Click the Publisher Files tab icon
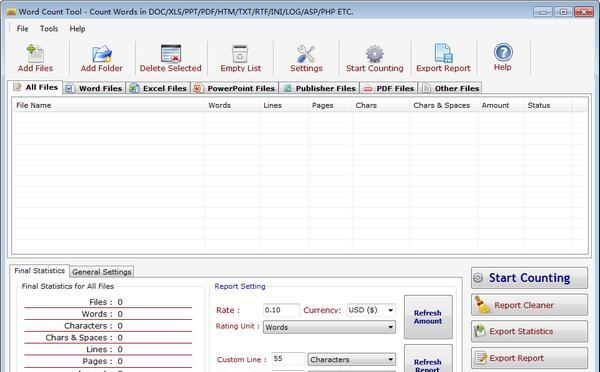Image resolution: width=600 pixels, height=372 pixels. click(x=287, y=88)
